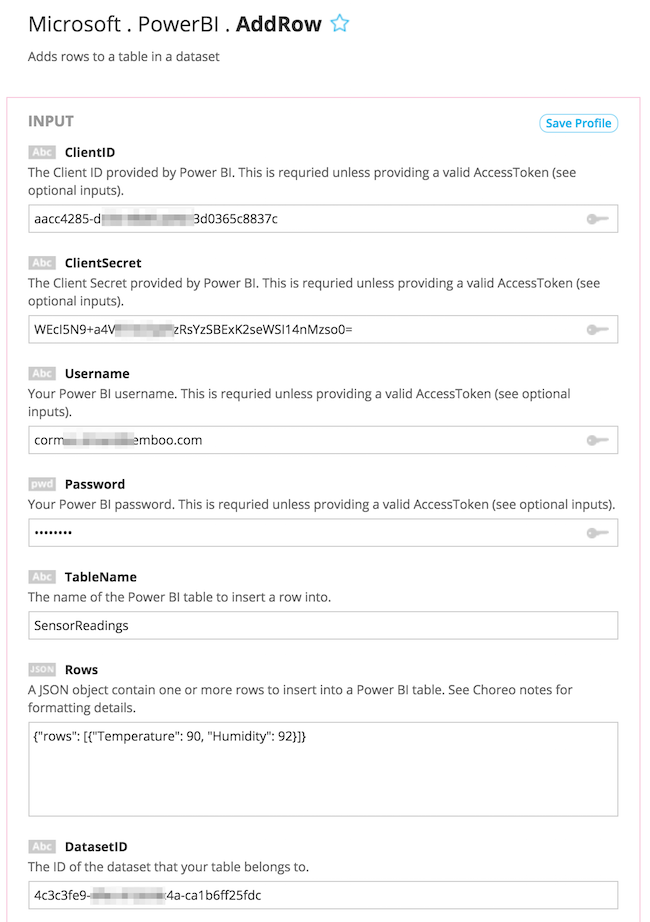Click the Abc type badge beside ClientSecret

click(42, 263)
